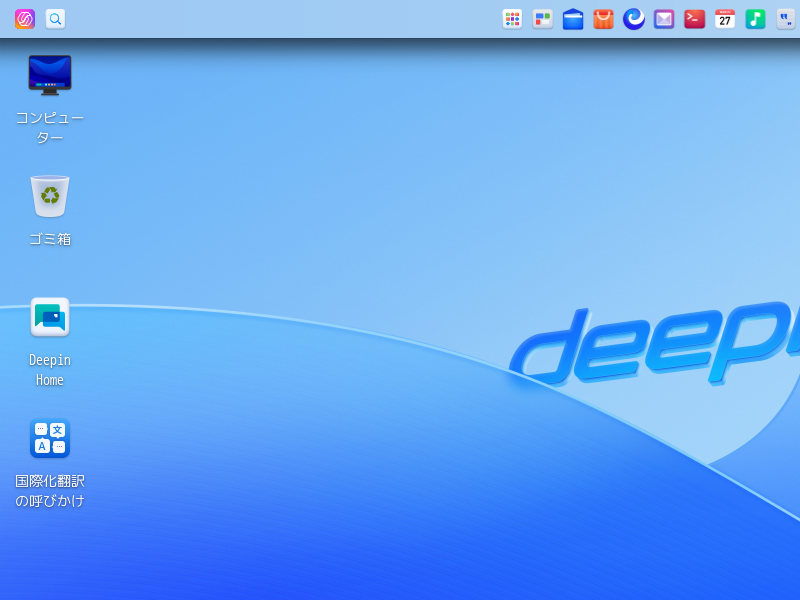Launch the red terminal icon

click(694, 19)
